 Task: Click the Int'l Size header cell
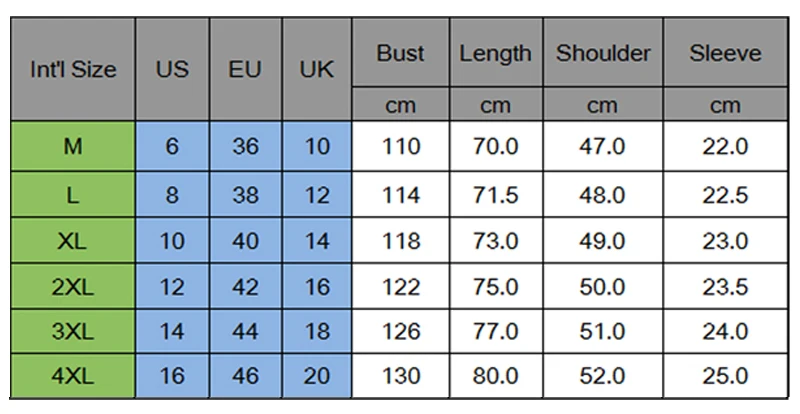coord(73,69)
